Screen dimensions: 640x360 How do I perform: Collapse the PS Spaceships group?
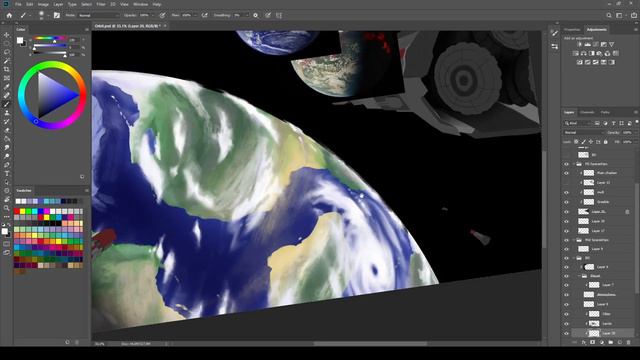[573, 164]
